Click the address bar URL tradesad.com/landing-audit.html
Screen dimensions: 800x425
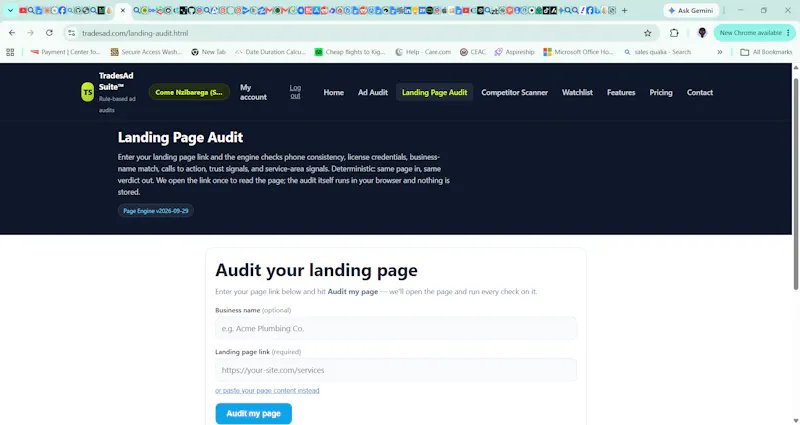(x=135, y=33)
